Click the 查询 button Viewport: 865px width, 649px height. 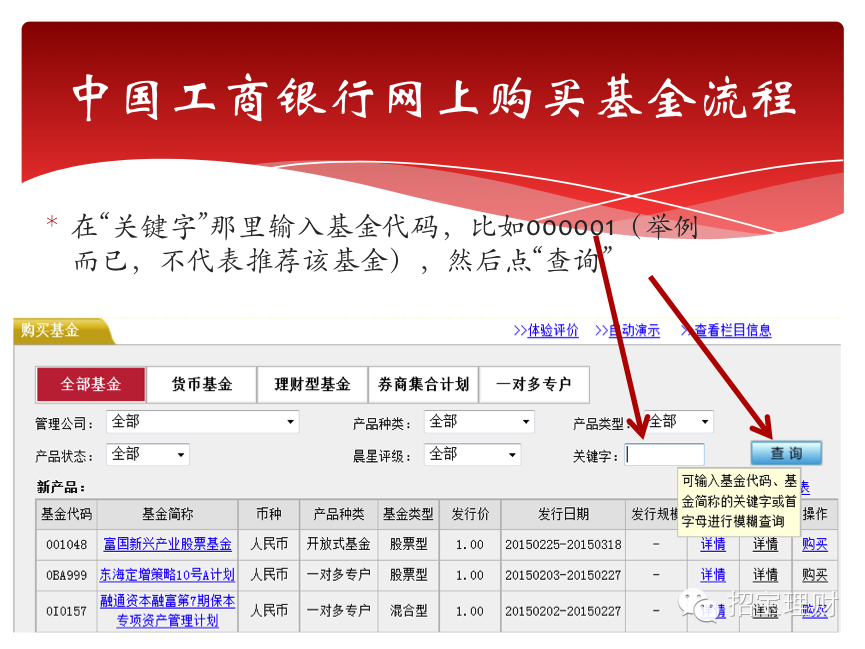[786, 453]
